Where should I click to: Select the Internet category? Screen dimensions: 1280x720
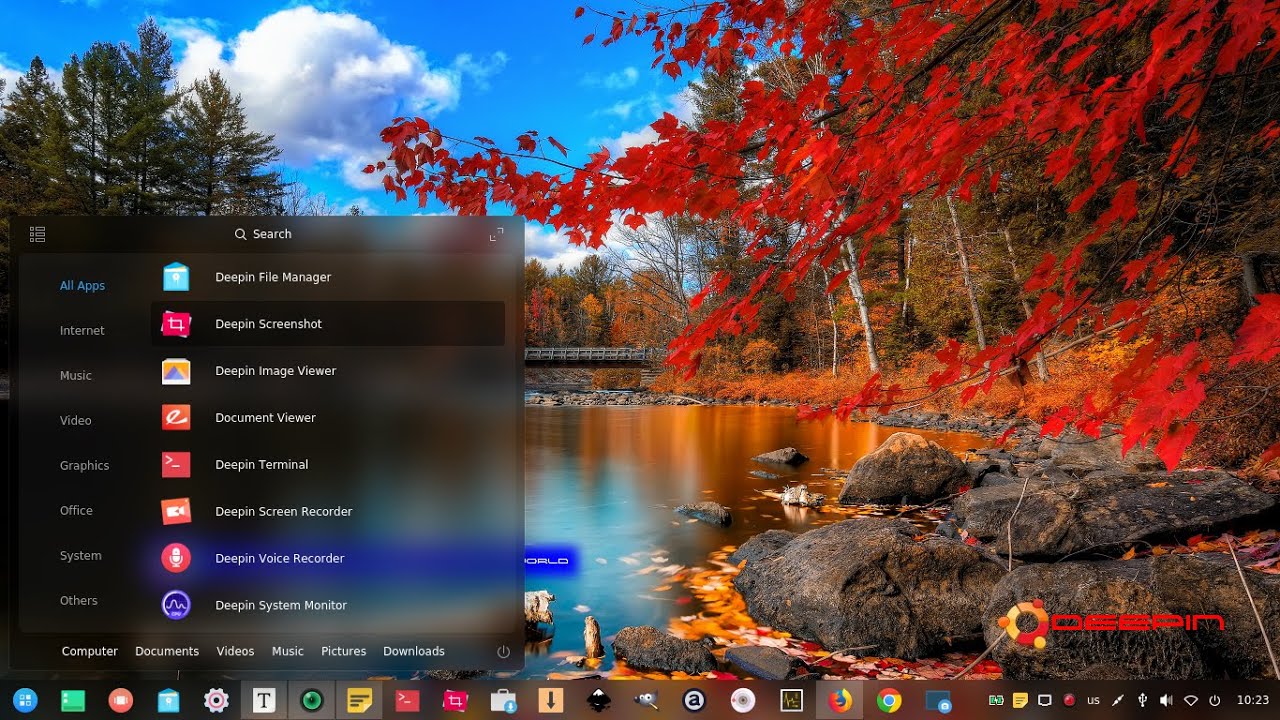click(82, 331)
